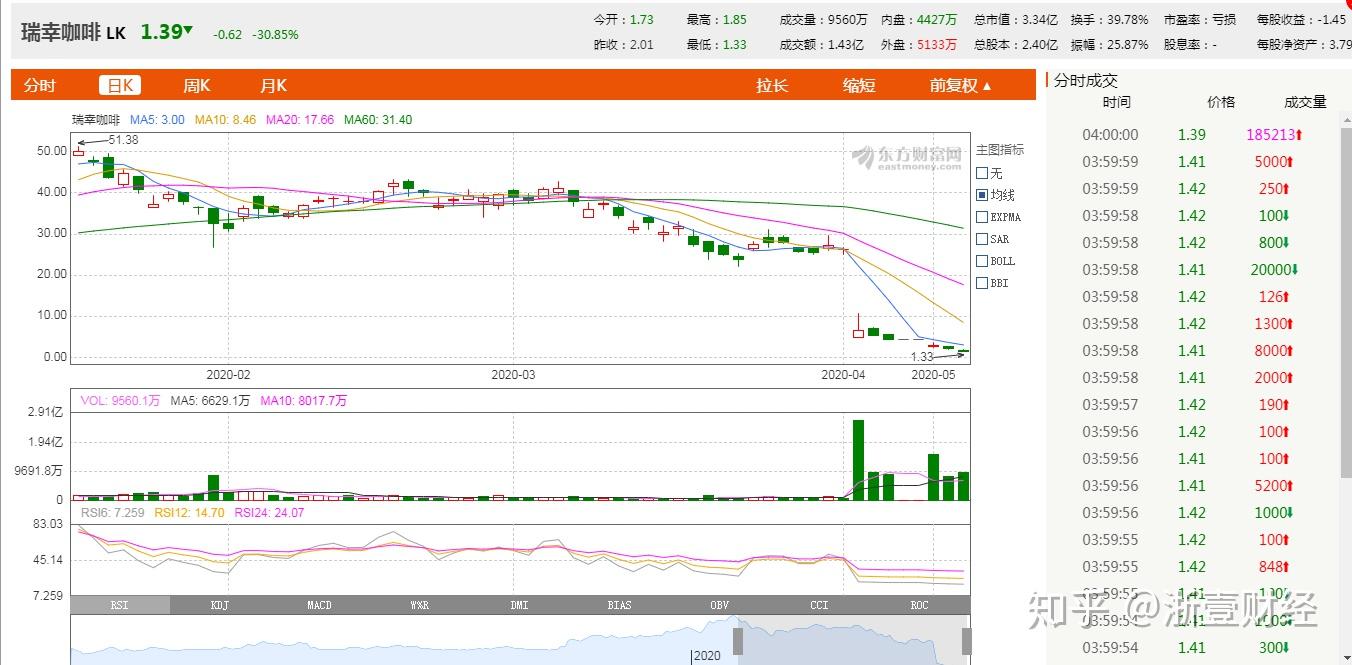Click the MA60: 31.40 legend label
Viewport: 1352px width, 665px height.
tap(378, 119)
